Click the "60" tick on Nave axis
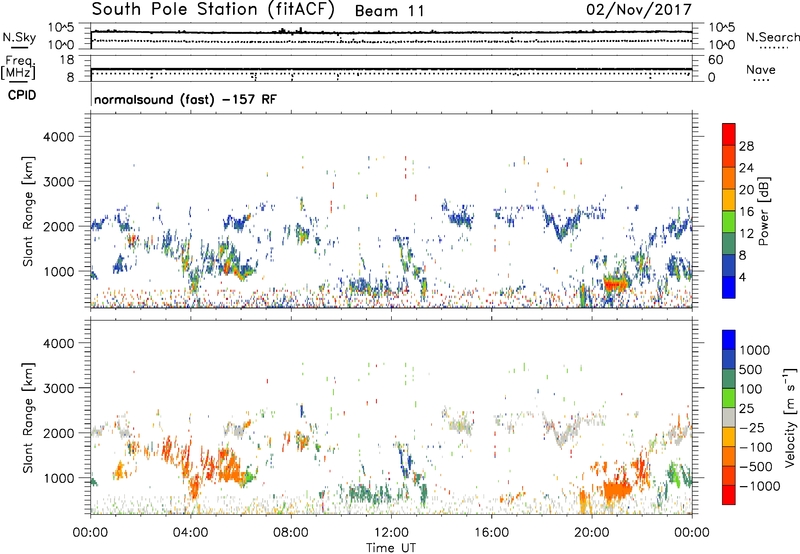 click(x=715, y=60)
